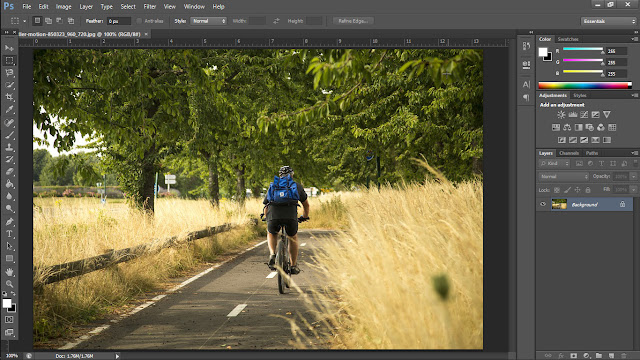
Task: Add a Channel Mixer adjustment
Action: 601,127
